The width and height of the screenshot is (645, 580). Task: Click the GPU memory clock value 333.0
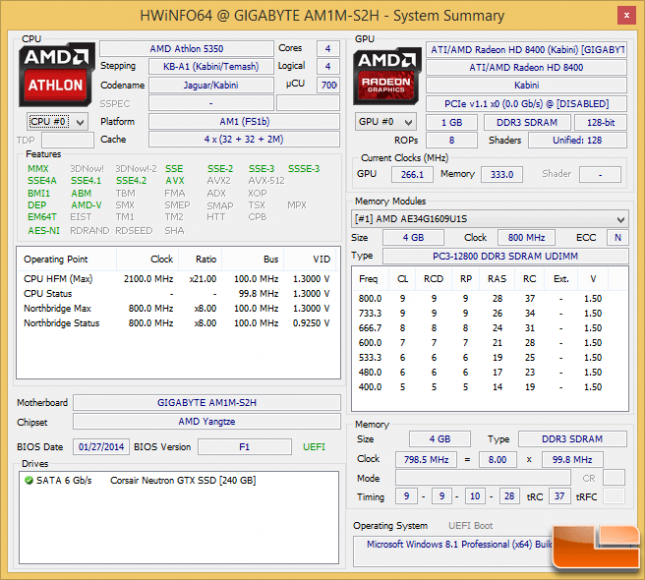point(502,174)
